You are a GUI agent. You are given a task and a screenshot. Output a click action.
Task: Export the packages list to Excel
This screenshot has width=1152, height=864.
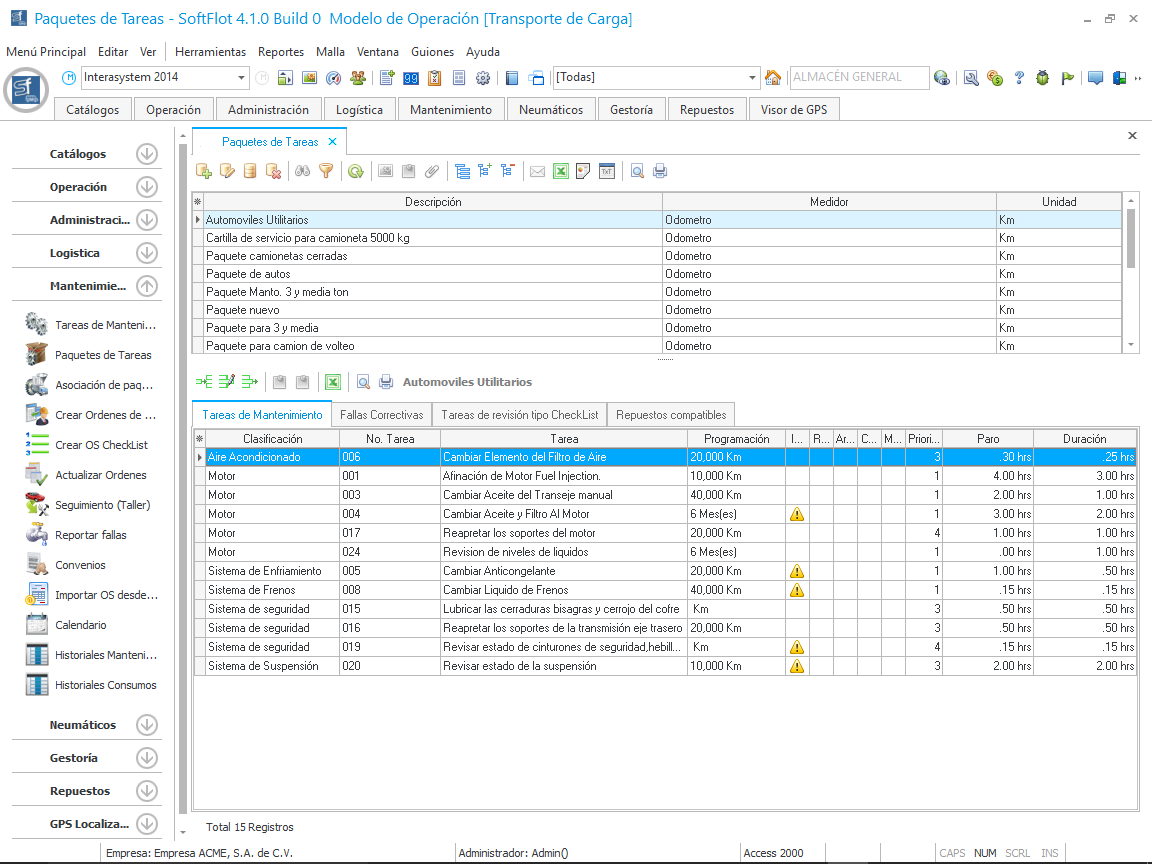(561, 171)
